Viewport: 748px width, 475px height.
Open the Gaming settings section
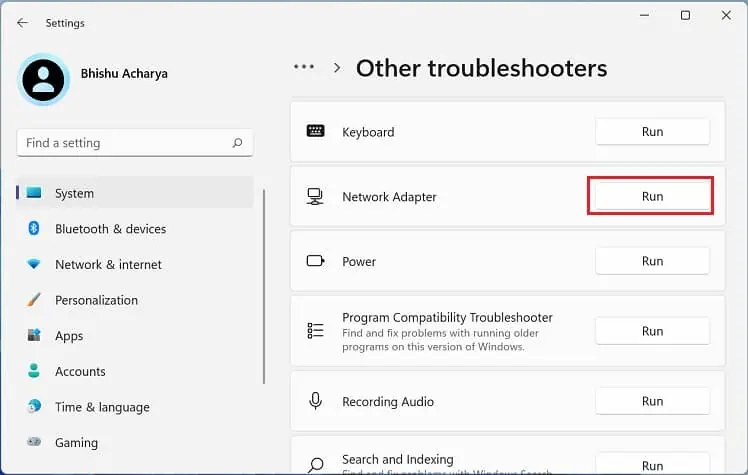pyautogui.click(x=77, y=442)
